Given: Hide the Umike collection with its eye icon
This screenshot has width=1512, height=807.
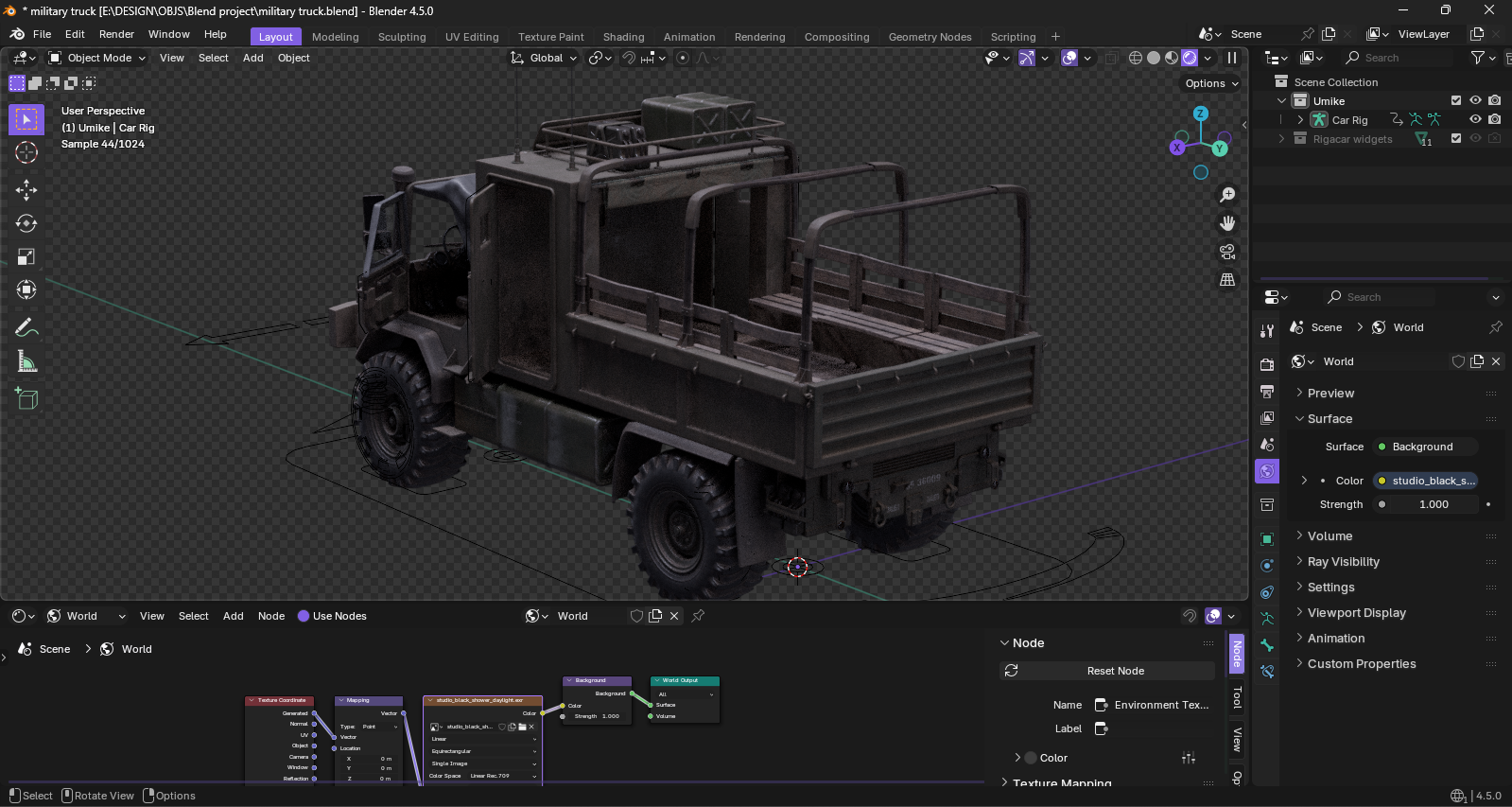Looking at the screenshot, I should coord(1475,100).
